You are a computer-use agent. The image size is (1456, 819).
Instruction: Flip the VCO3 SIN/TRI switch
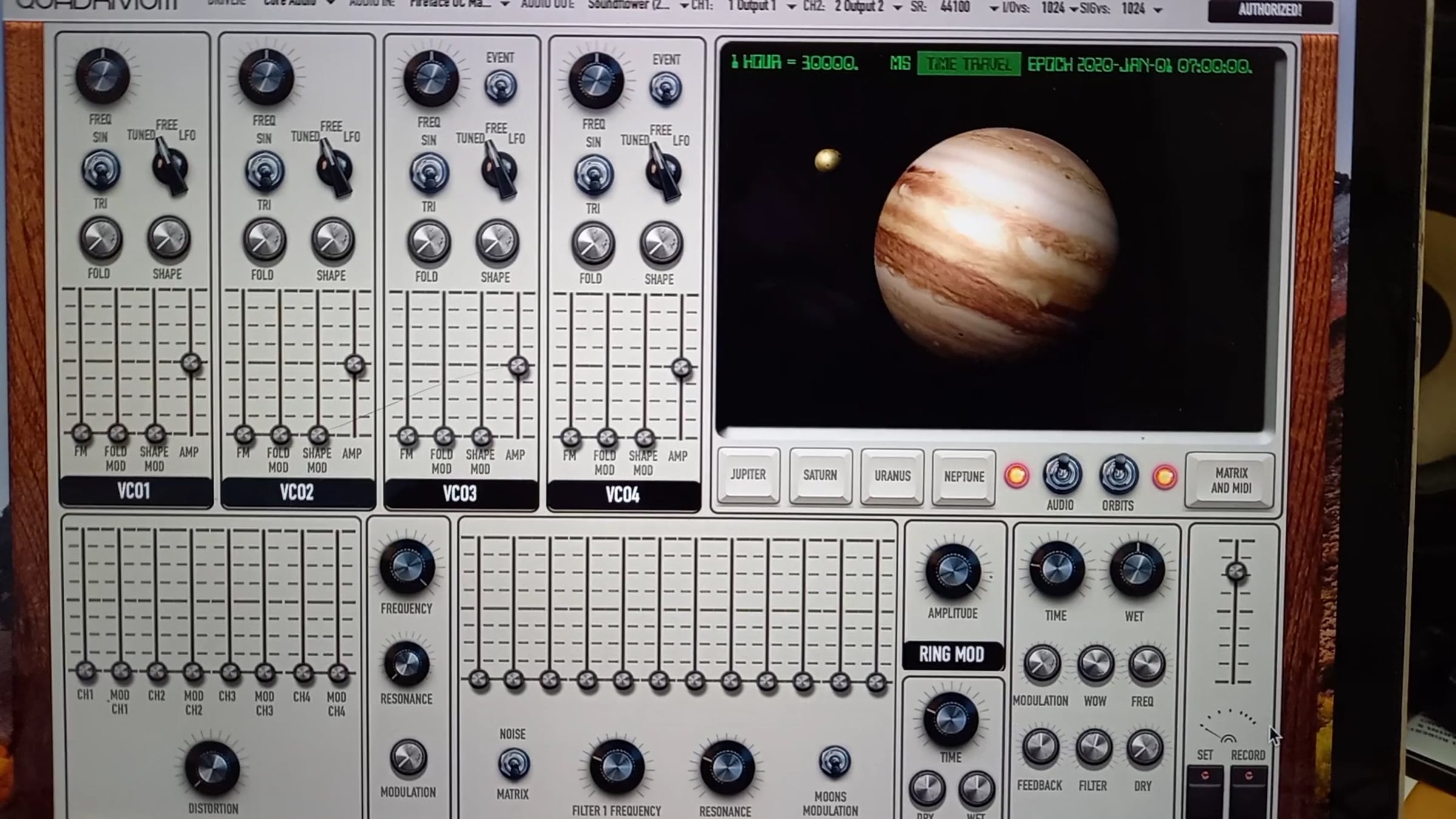429,173
